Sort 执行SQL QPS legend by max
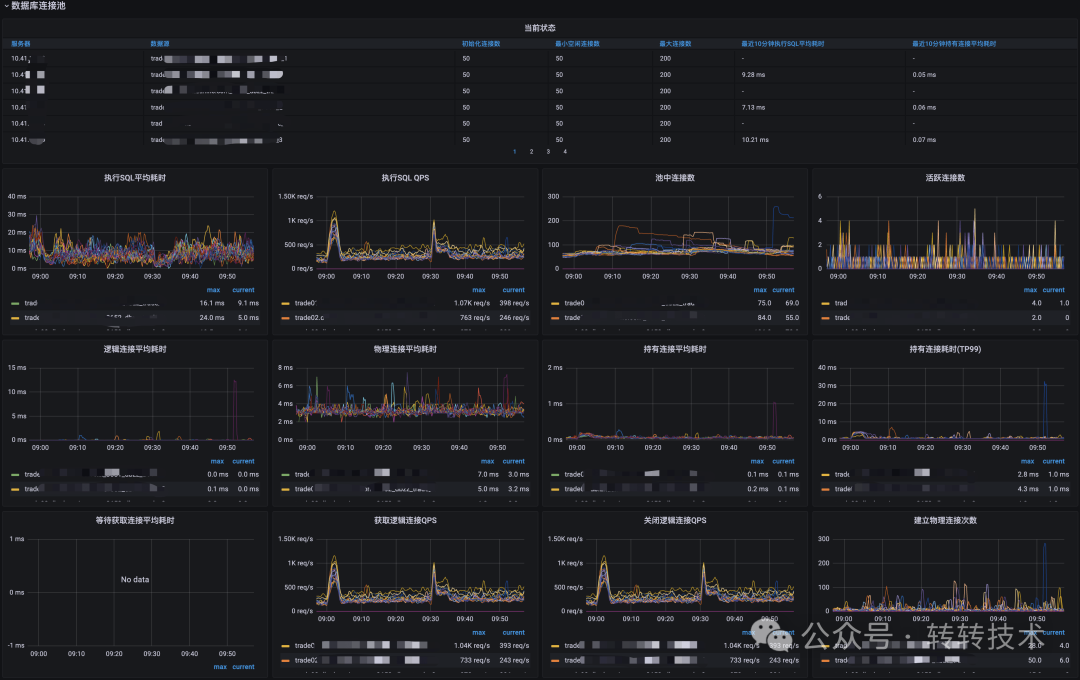Image resolution: width=1080 pixels, height=680 pixels. tap(479, 290)
